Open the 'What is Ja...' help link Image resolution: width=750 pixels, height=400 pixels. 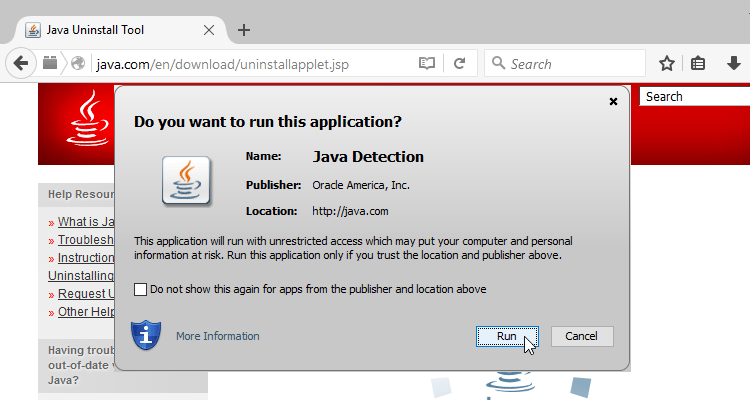point(86,222)
